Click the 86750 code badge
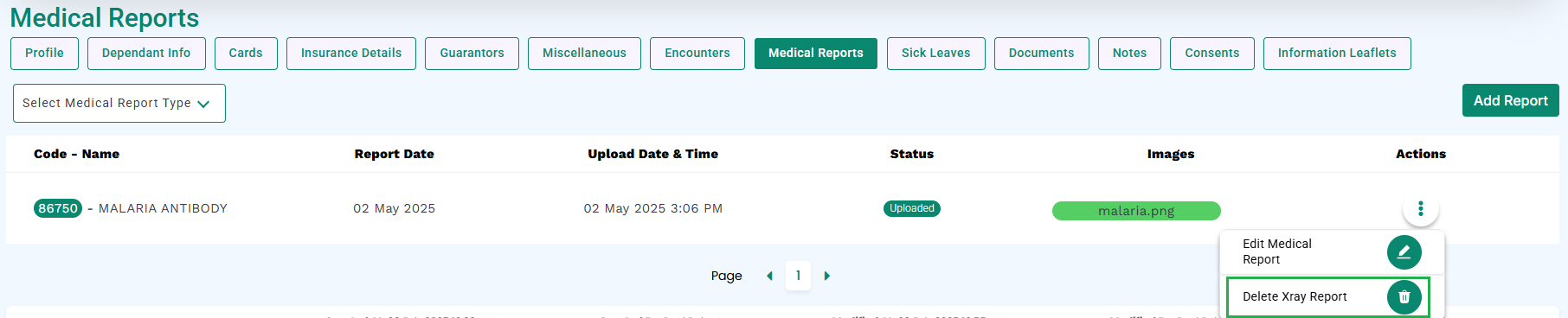Viewport: 1568px width, 318px height. pos(58,208)
